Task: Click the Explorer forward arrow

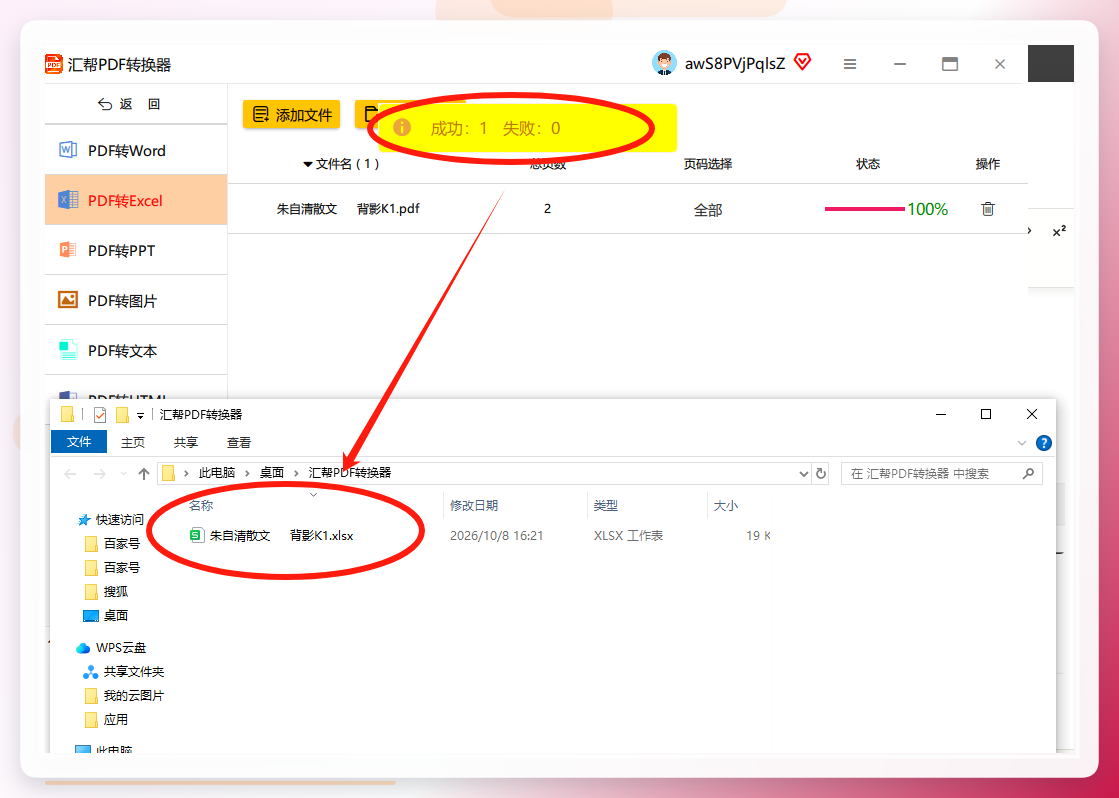Action: coord(100,473)
